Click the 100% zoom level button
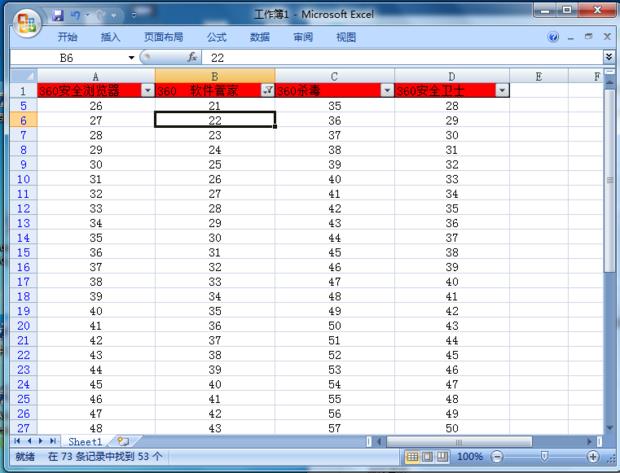620x473 pixels. click(470, 457)
